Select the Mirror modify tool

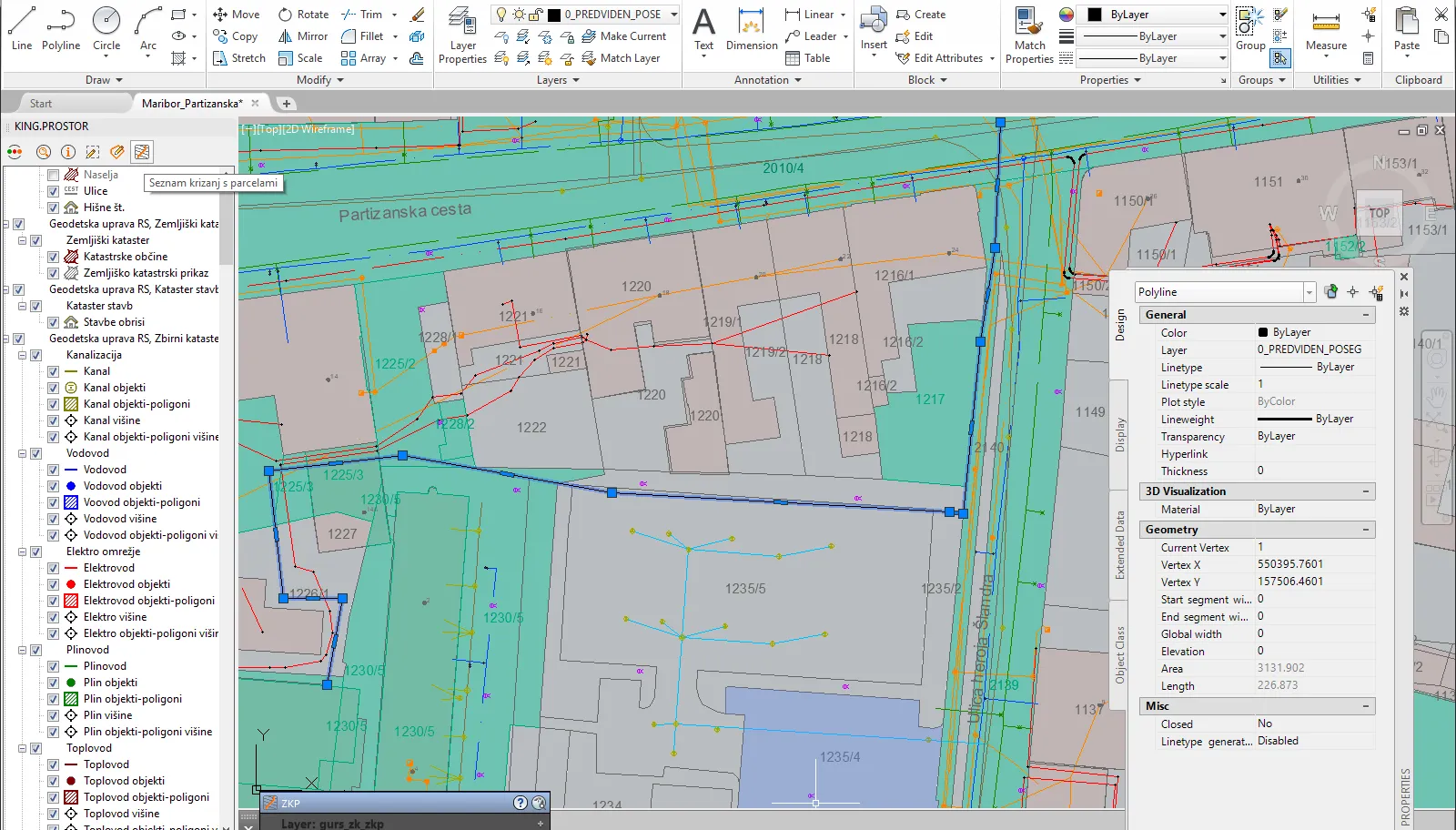coord(303,36)
